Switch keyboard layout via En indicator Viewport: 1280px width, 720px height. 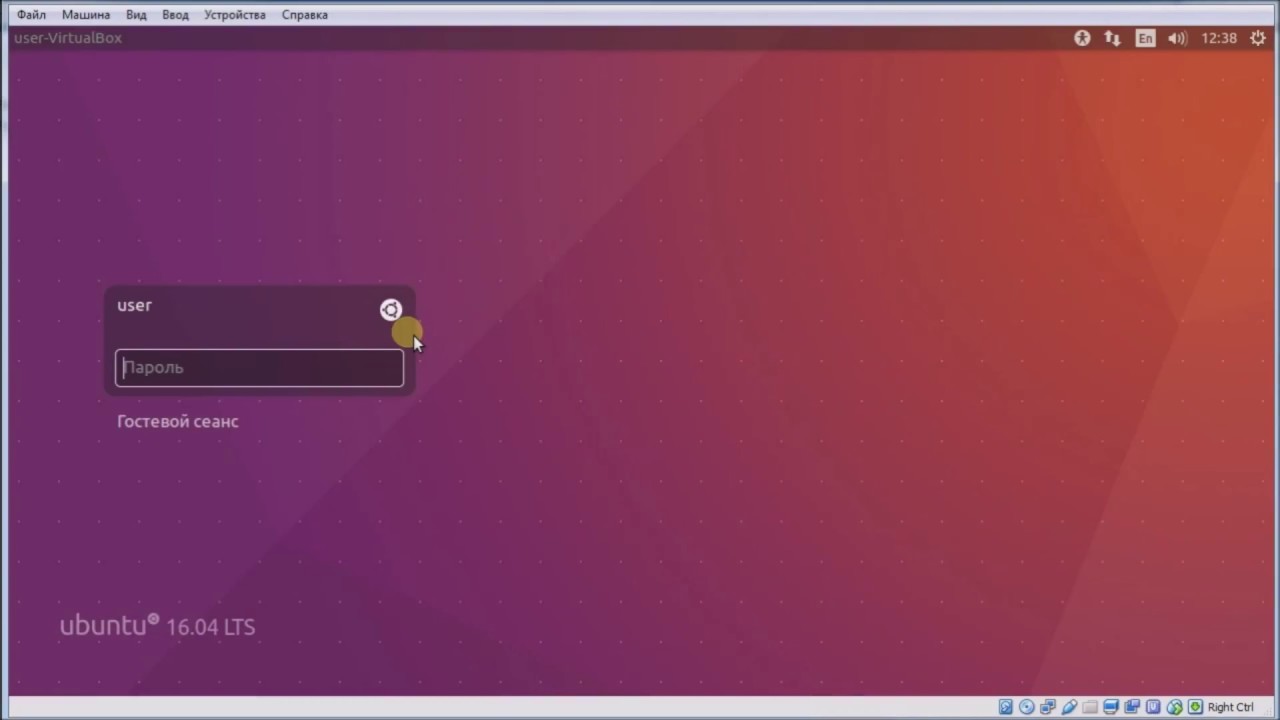point(1145,38)
